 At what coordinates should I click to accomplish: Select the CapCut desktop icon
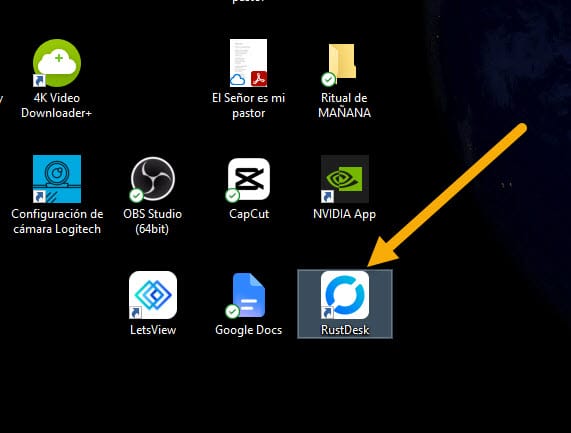tap(249, 180)
